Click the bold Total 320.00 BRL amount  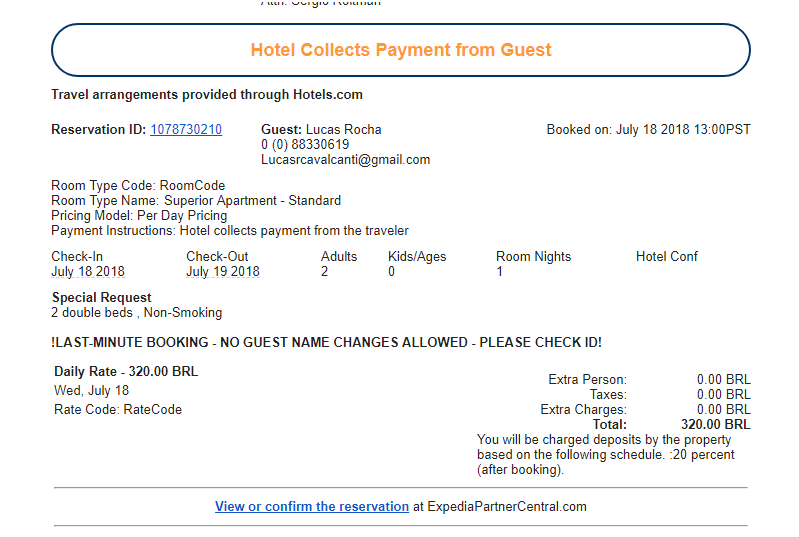[x=715, y=425]
